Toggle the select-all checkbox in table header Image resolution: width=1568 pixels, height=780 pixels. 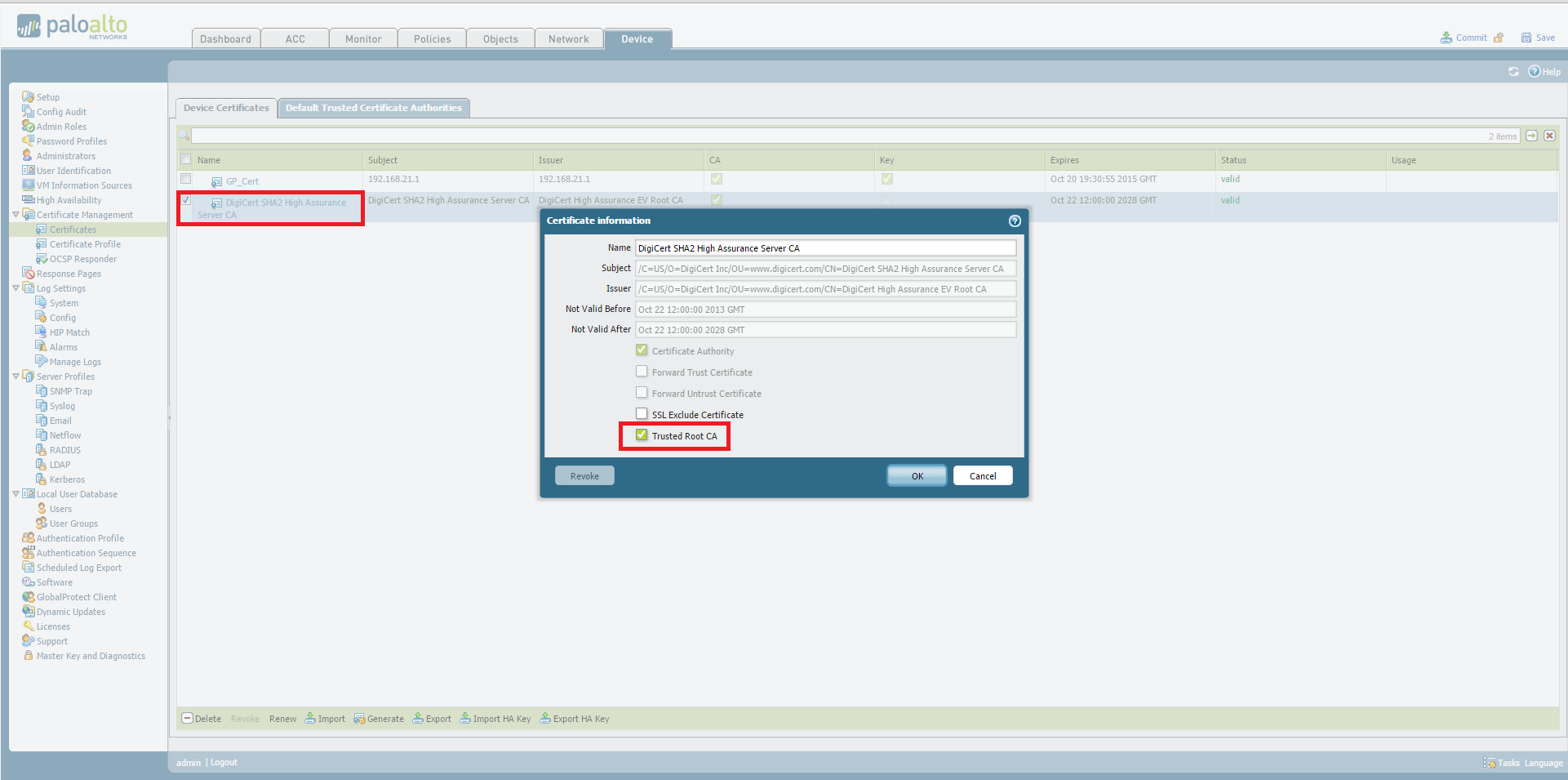click(x=186, y=159)
